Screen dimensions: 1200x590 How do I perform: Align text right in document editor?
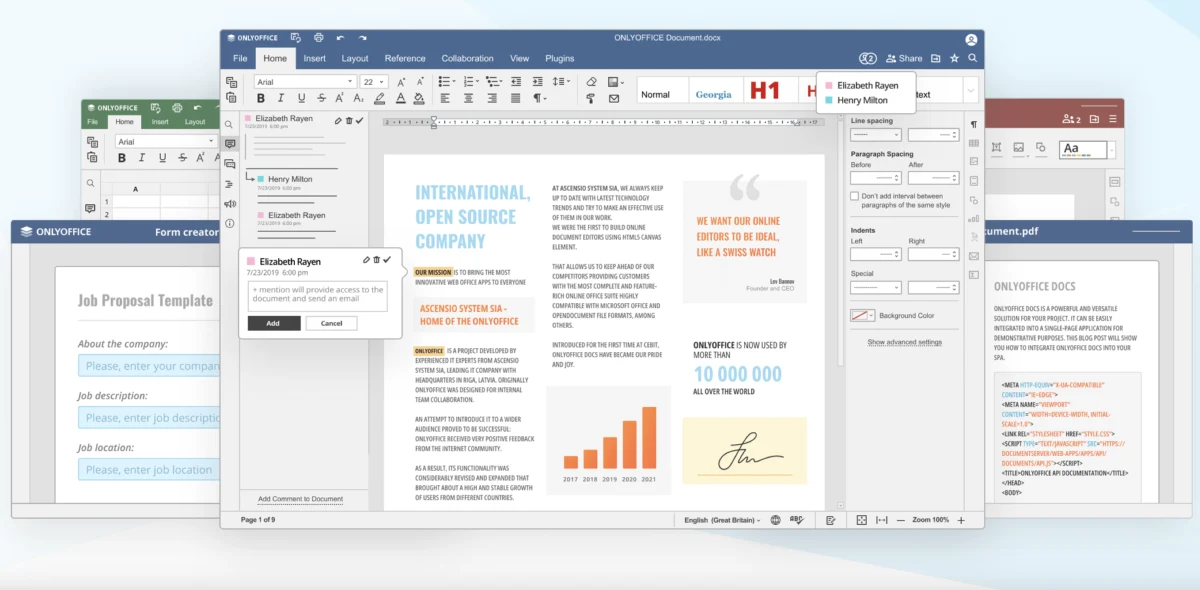point(492,98)
